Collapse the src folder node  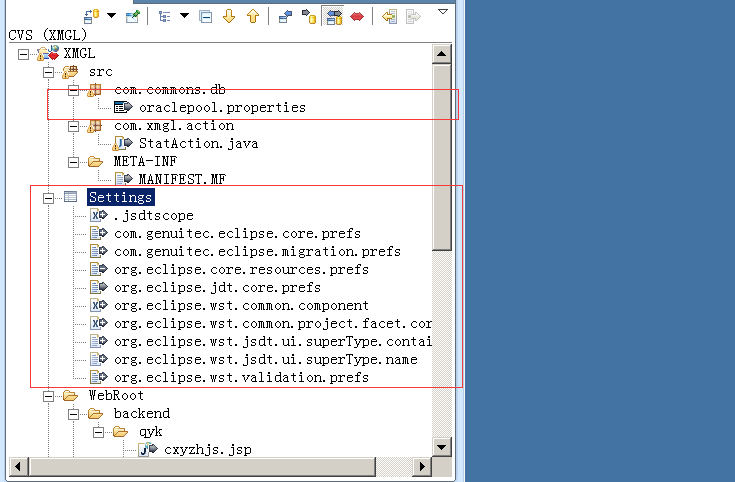48,72
